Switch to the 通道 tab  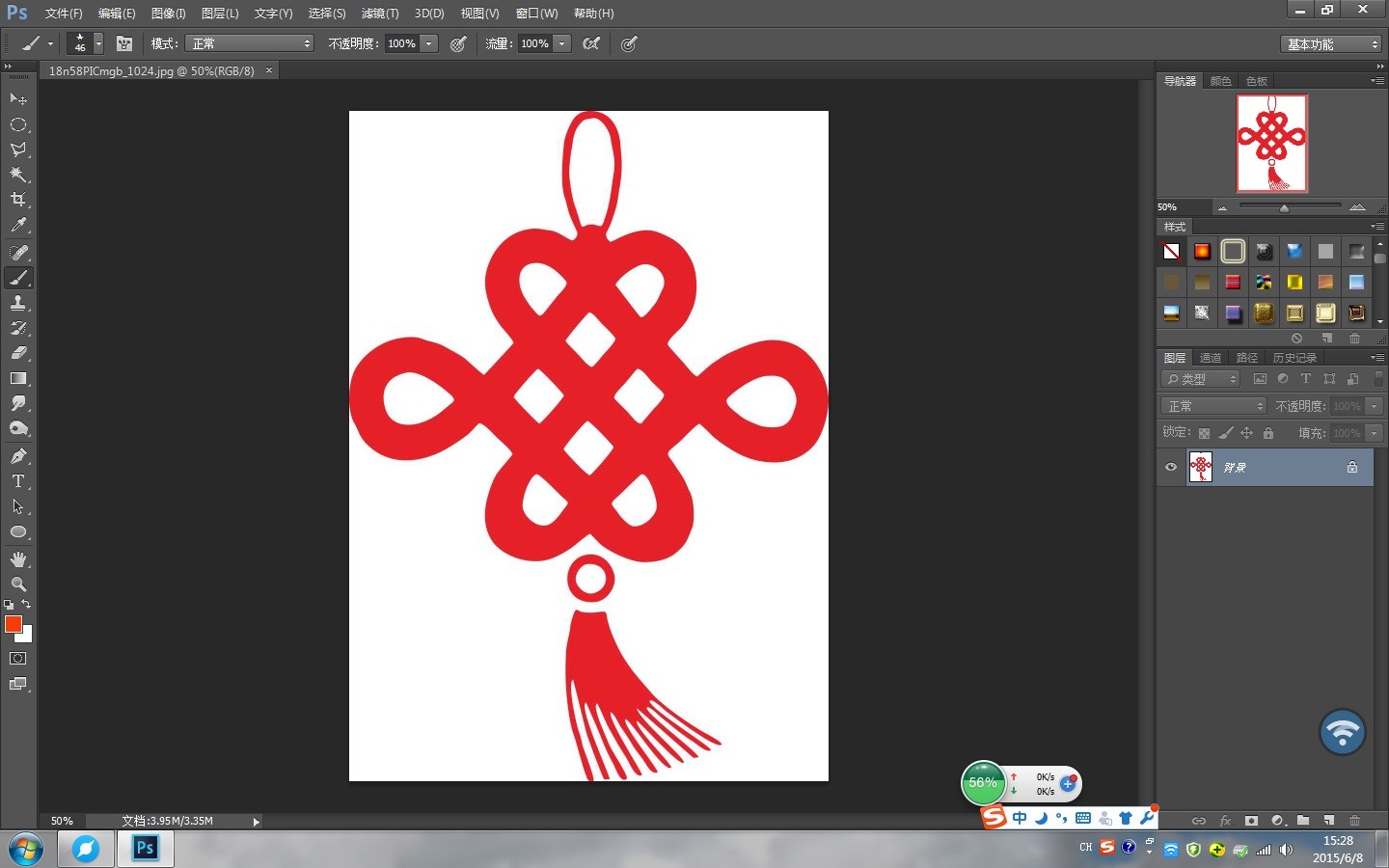[x=1211, y=358]
